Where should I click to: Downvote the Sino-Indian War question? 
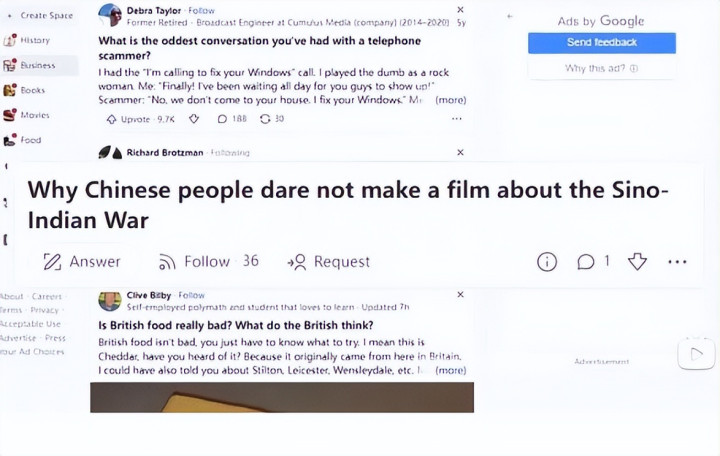click(637, 261)
